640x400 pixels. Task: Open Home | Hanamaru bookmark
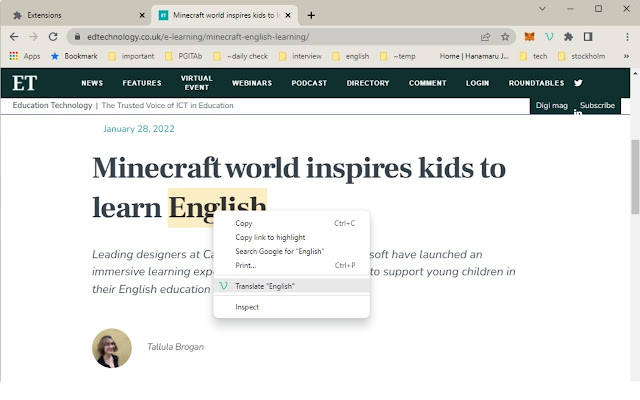pos(474,56)
